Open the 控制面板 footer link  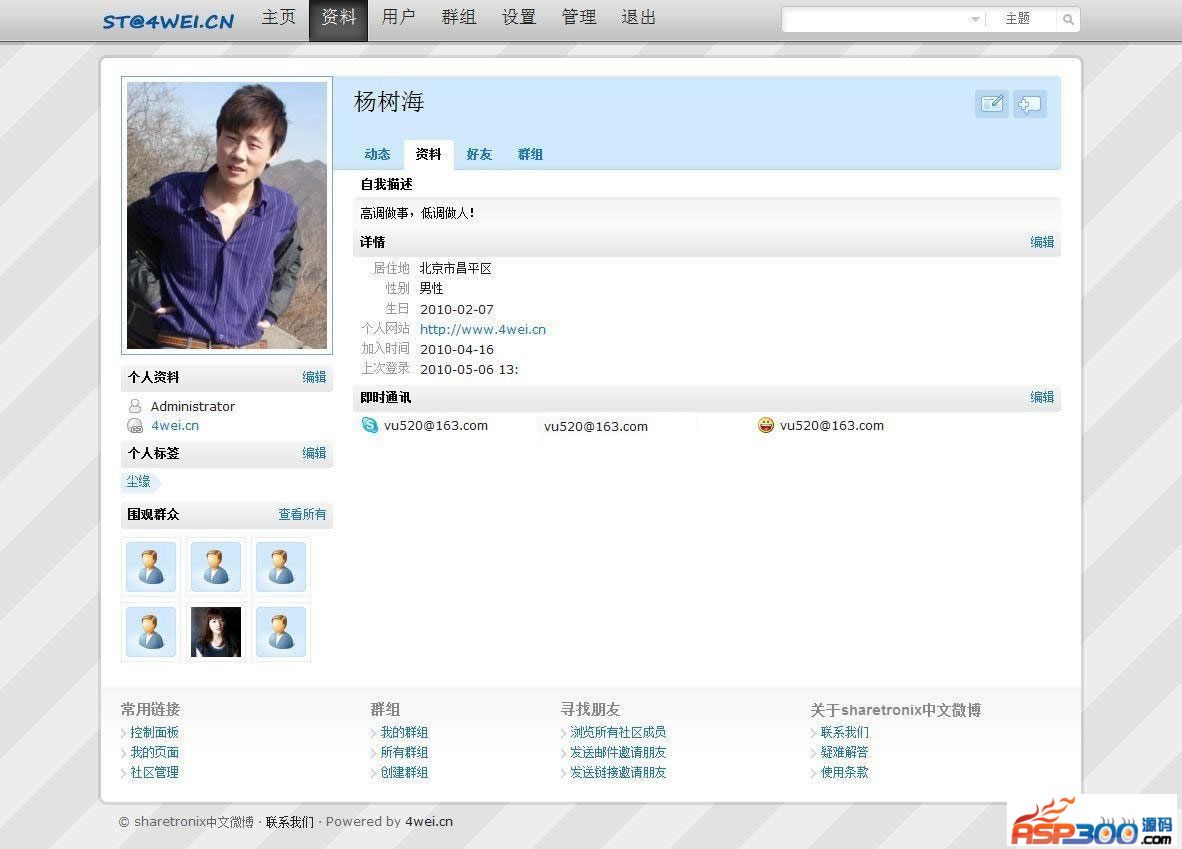tap(155, 732)
